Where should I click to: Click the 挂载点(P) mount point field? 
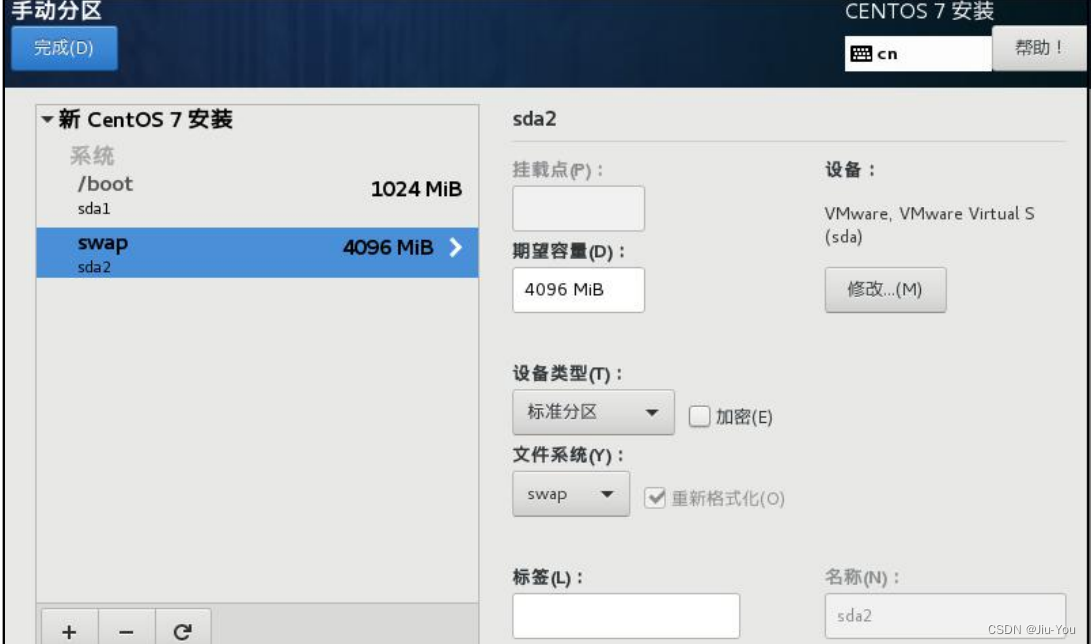click(x=578, y=208)
